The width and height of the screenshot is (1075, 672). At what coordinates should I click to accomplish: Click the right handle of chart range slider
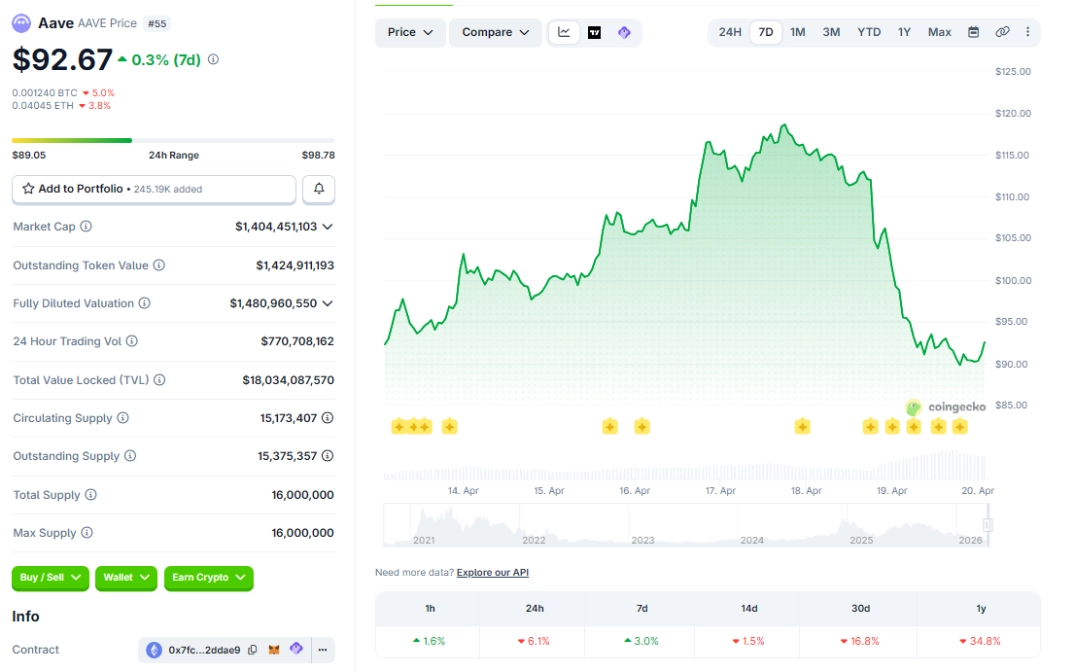click(x=987, y=525)
